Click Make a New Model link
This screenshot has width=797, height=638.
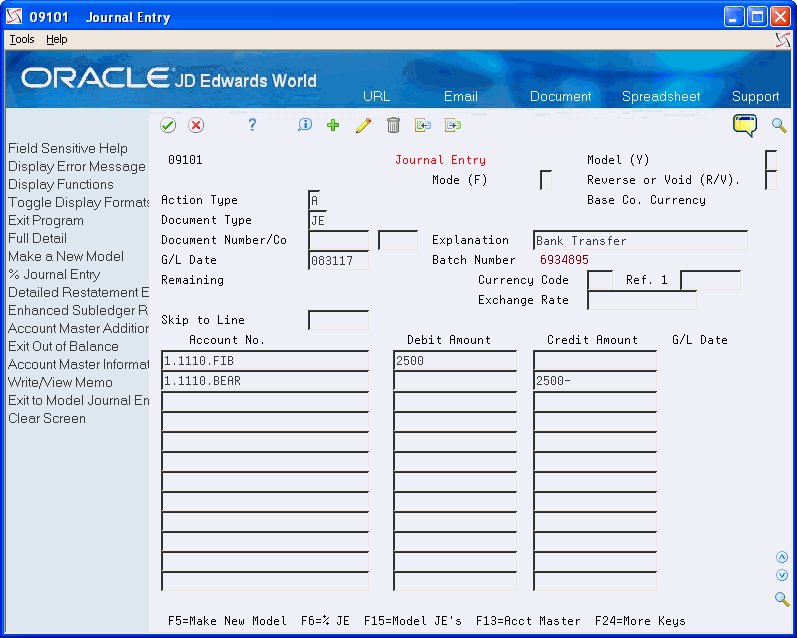(x=66, y=256)
